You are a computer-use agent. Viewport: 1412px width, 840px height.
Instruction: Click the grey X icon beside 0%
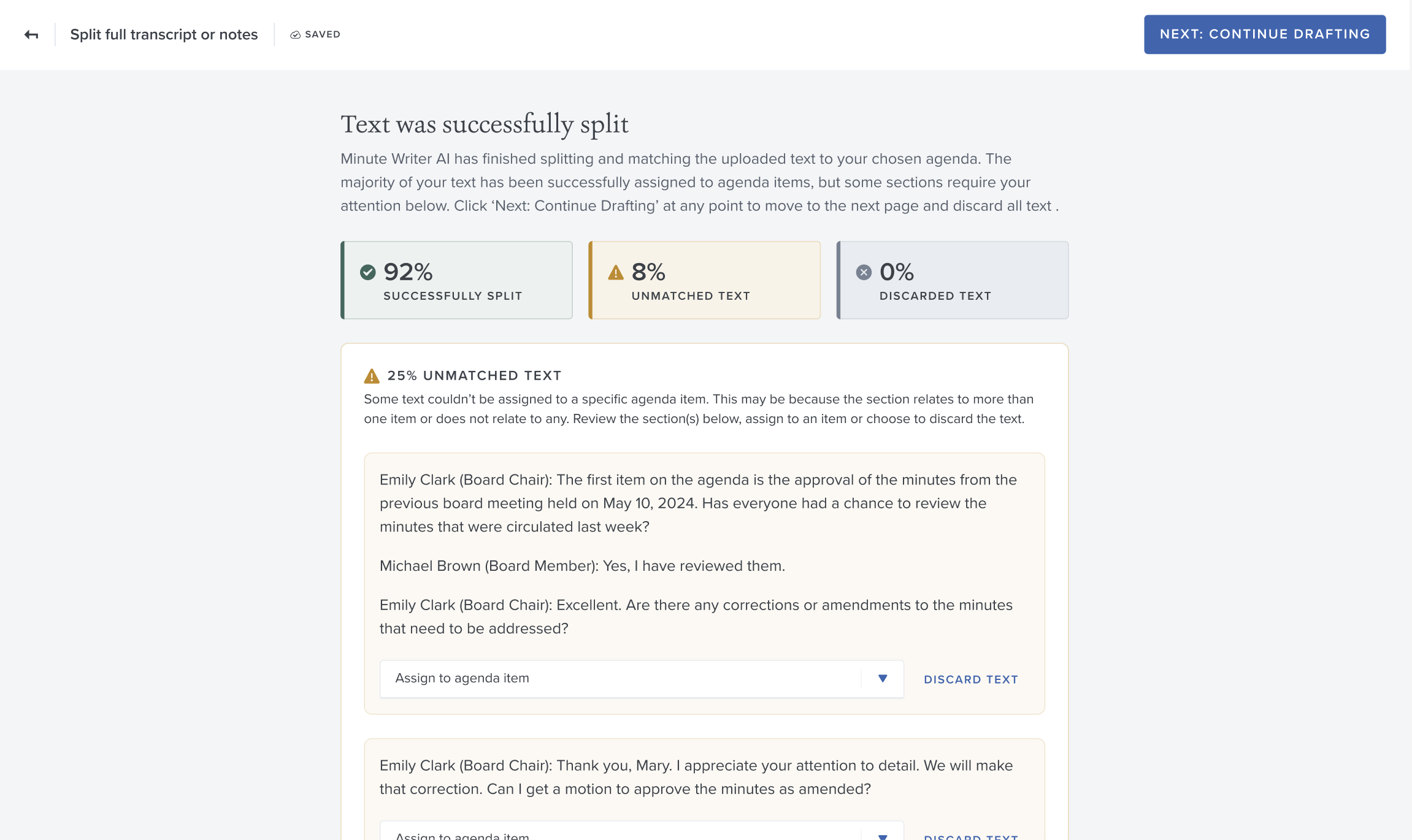pos(864,272)
